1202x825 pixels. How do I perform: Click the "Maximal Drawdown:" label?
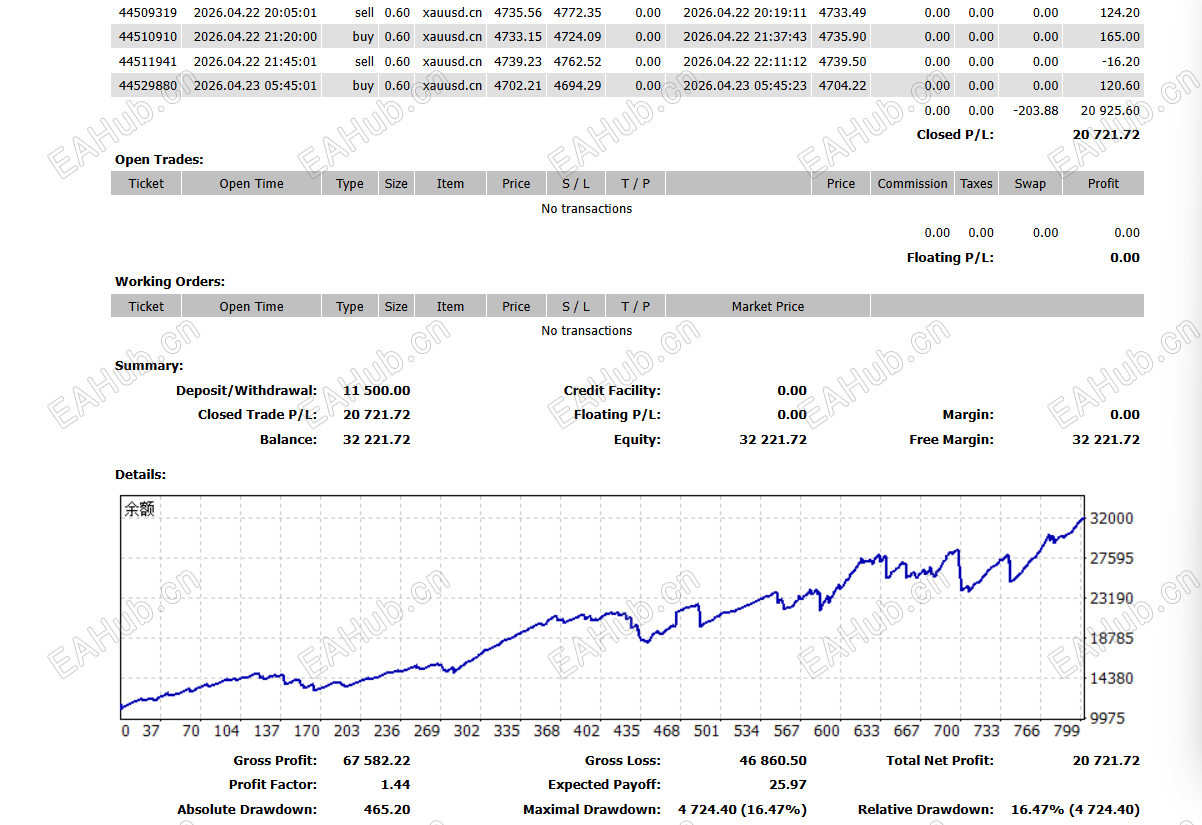coord(592,809)
